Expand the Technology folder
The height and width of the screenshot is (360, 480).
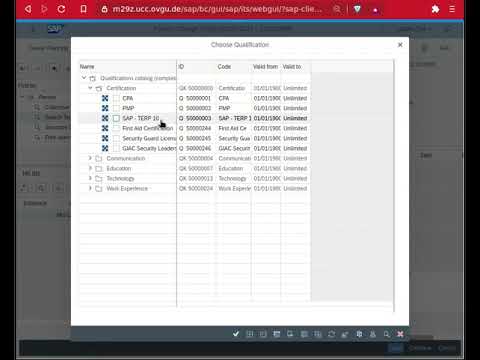coord(90,178)
